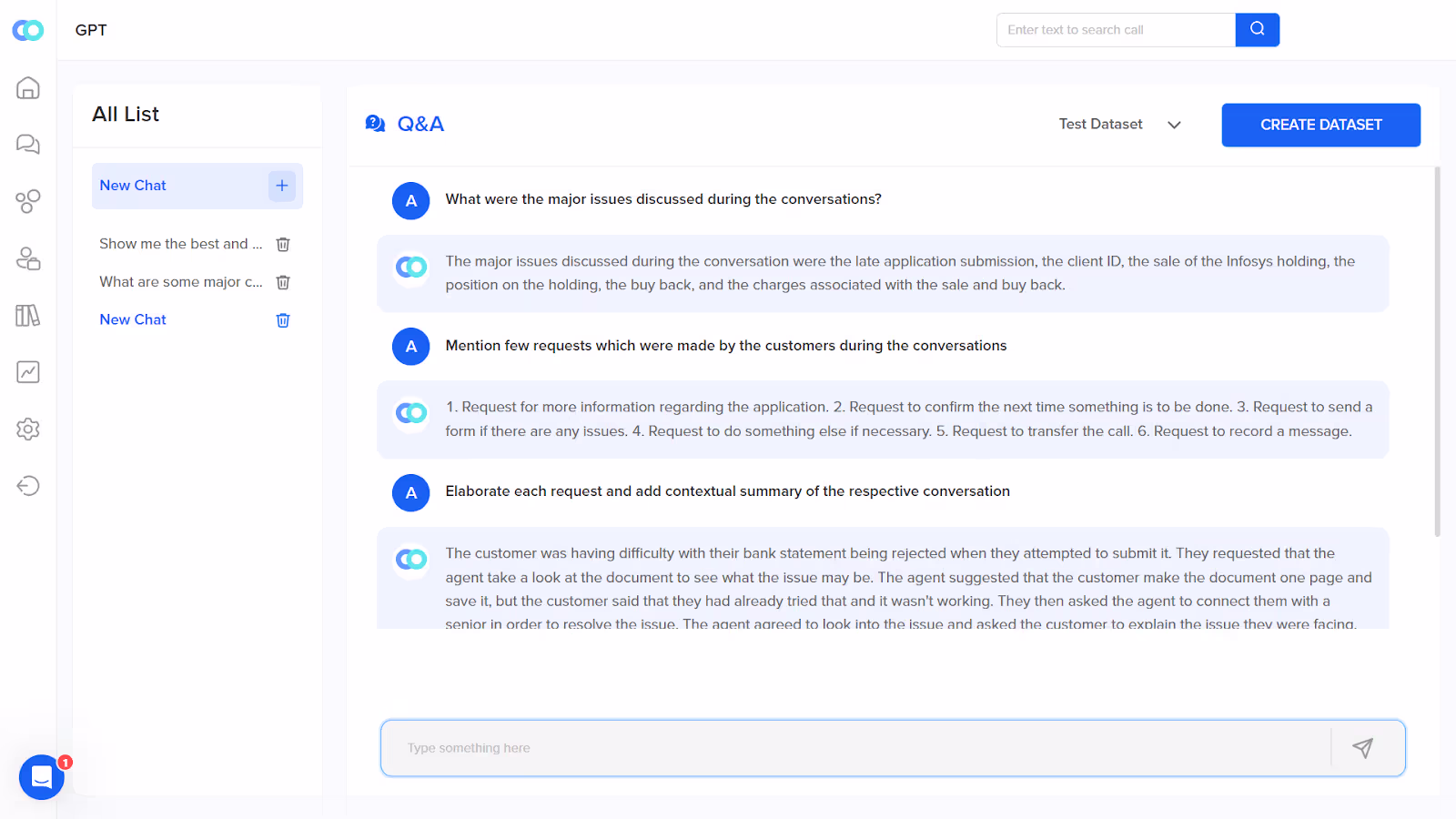1456x819 pixels.
Task: Open the support chat widget with notification badge
Action: point(42,777)
